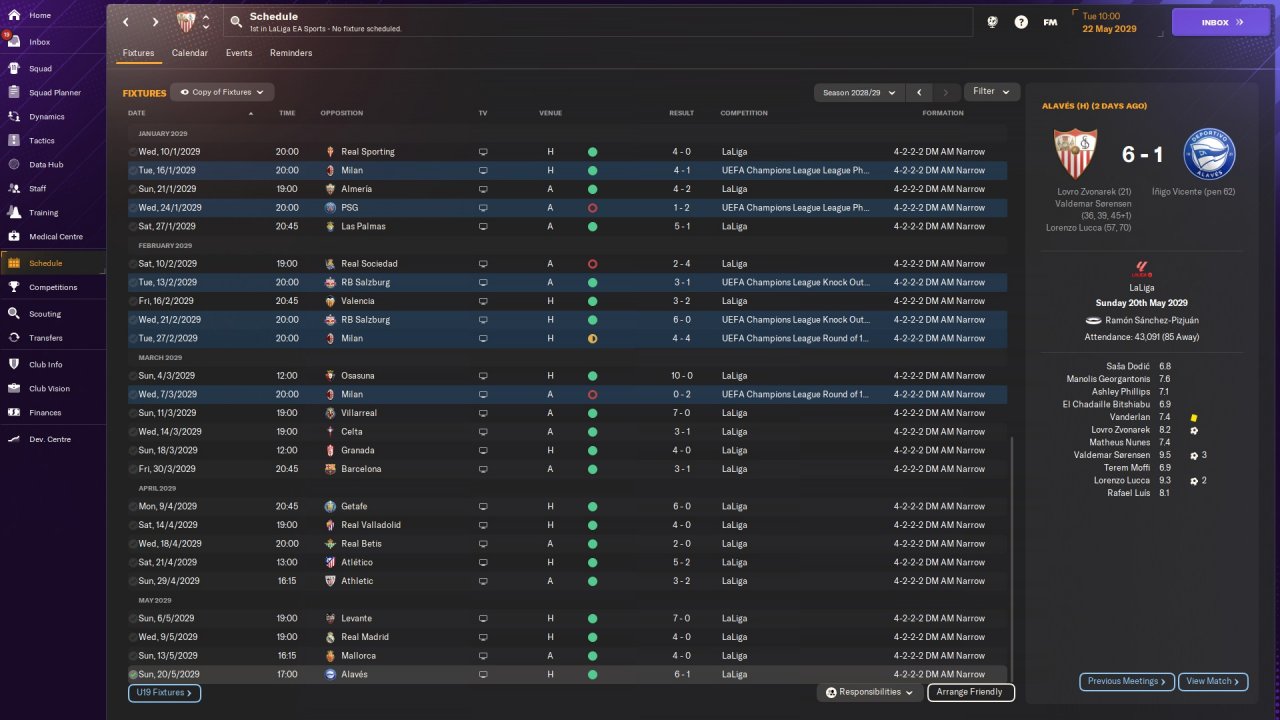This screenshot has height=720, width=1280.
Task: Open Valdemar Sørensen in the ratings list
Action: coord(1112,455)
